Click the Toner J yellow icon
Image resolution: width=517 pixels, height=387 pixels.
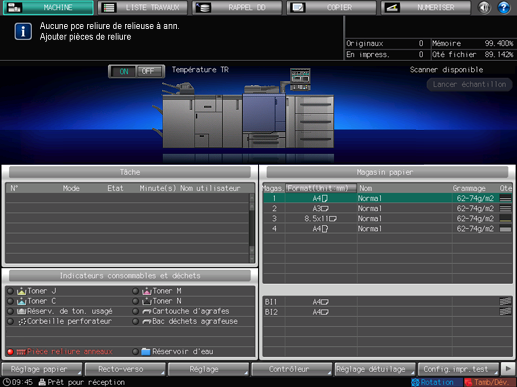(22, 291)
